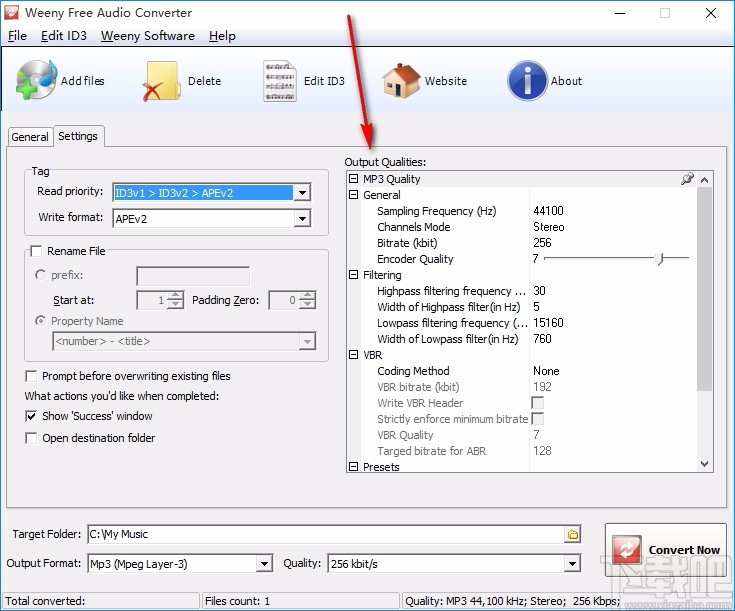Open the File menu
Image resolution: width=735 pixels, height=611 pixels.
17,36
